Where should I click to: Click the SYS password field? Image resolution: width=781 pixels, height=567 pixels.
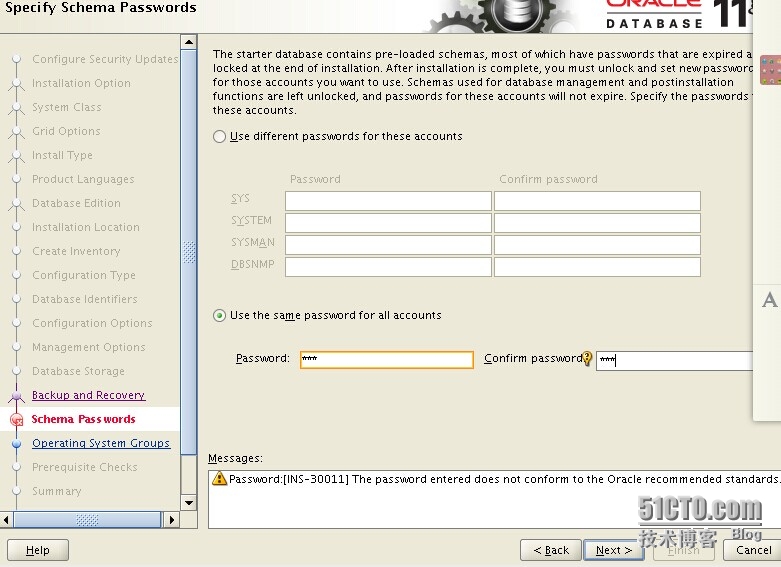pyautogui.click(x=388, y=201)
